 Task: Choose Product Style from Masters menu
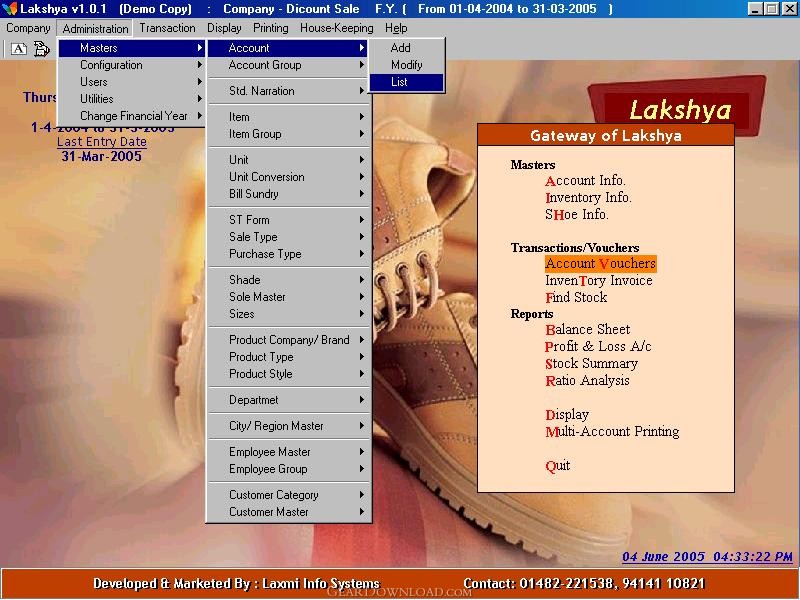288,374
